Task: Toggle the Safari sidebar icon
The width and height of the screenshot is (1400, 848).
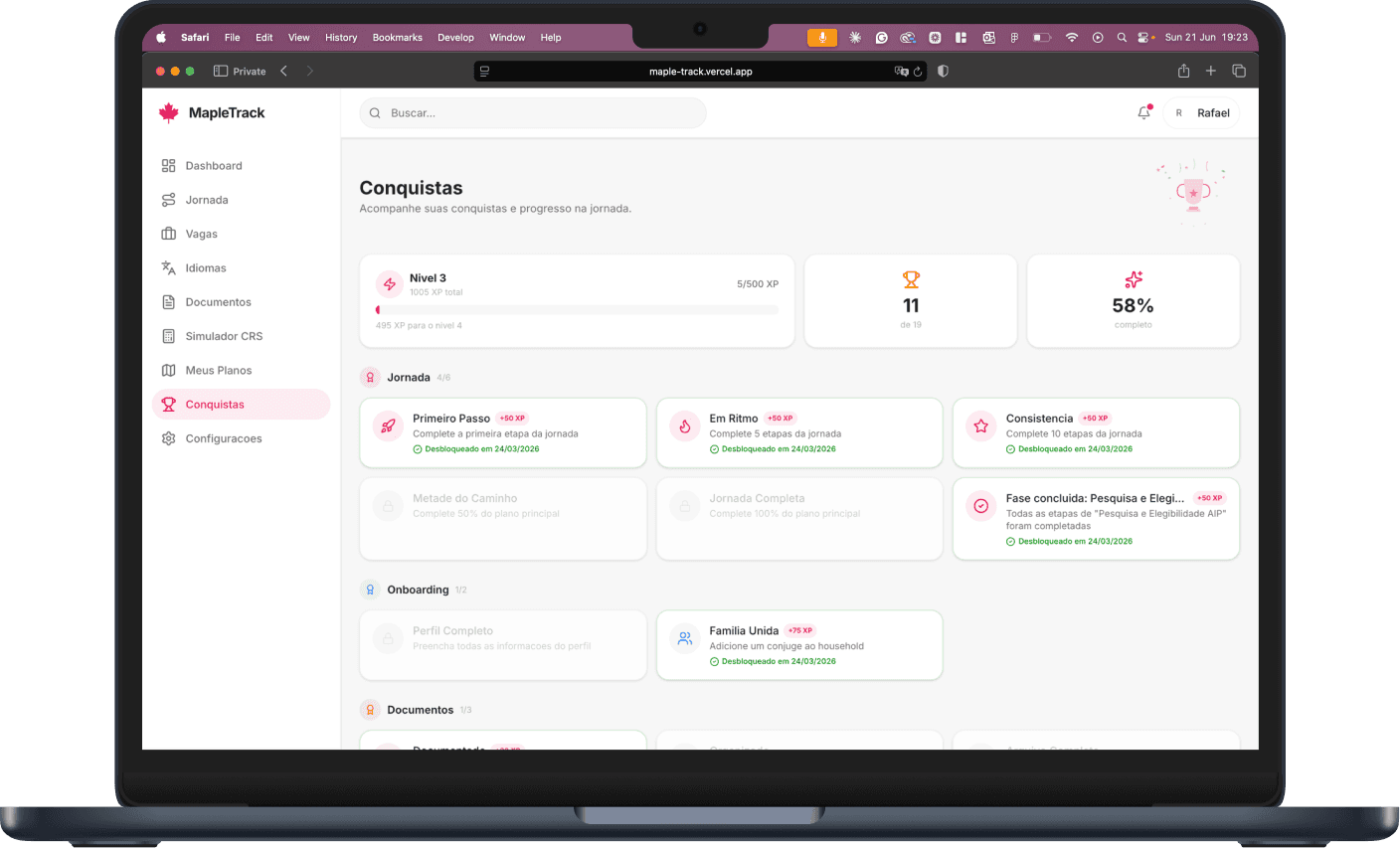Action: (221, 72)
